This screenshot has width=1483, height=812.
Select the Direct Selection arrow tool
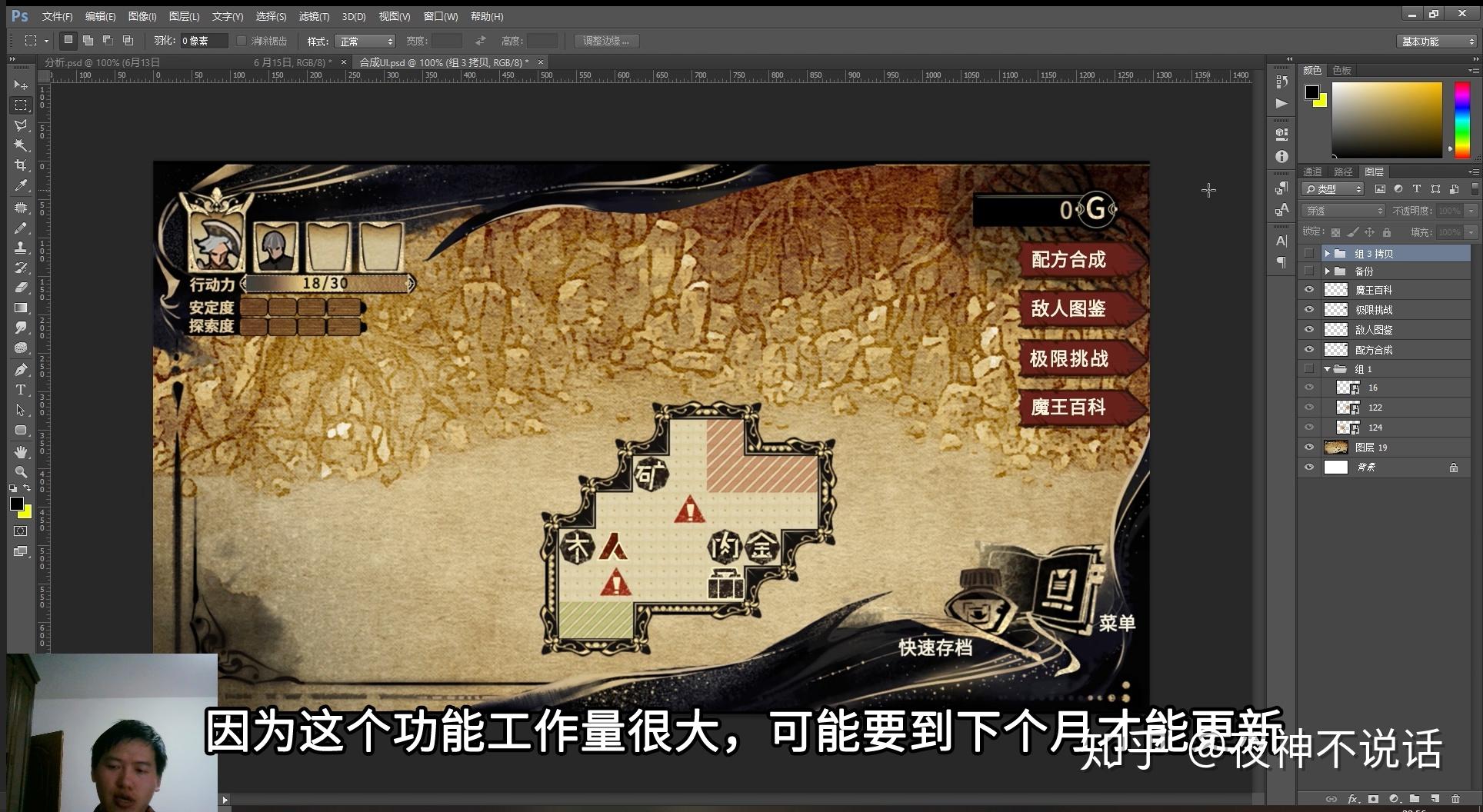tap(21, 410)
